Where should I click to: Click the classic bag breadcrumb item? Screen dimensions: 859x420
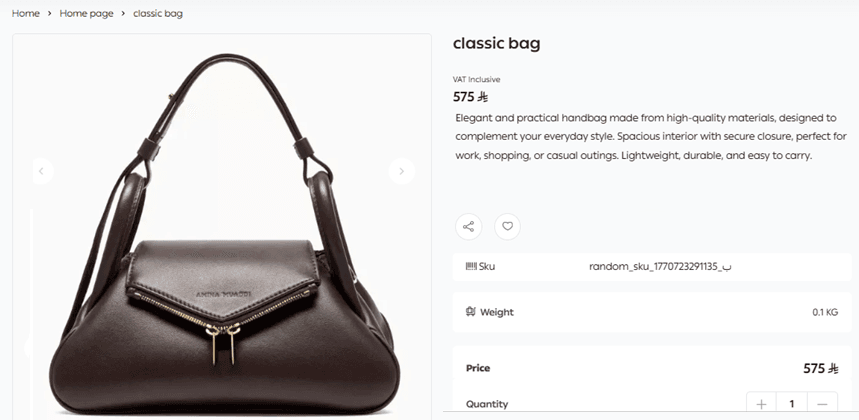[157, 14]
